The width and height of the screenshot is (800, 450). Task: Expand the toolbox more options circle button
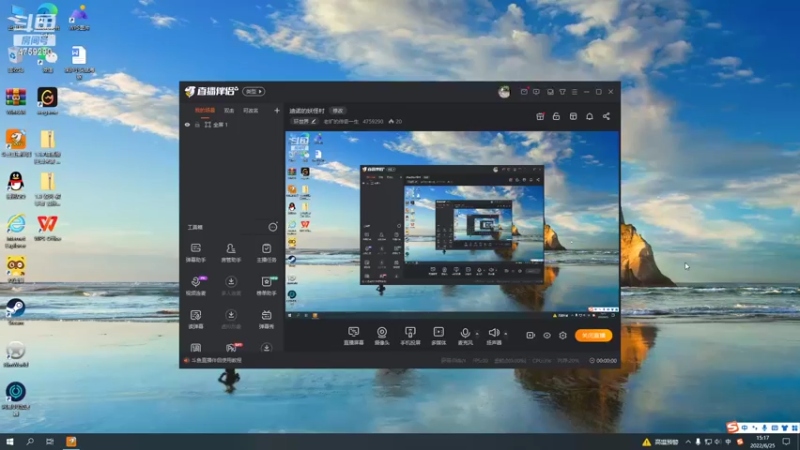[x=273, y=227]
